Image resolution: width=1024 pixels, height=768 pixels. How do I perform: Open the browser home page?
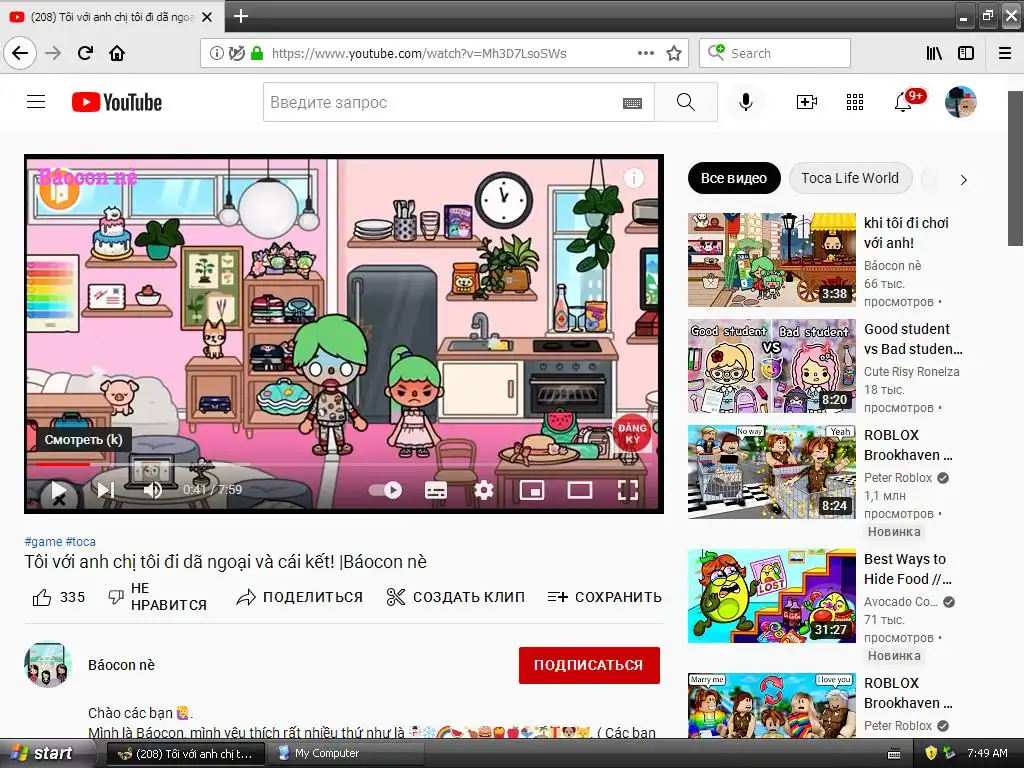coord(117,53)
